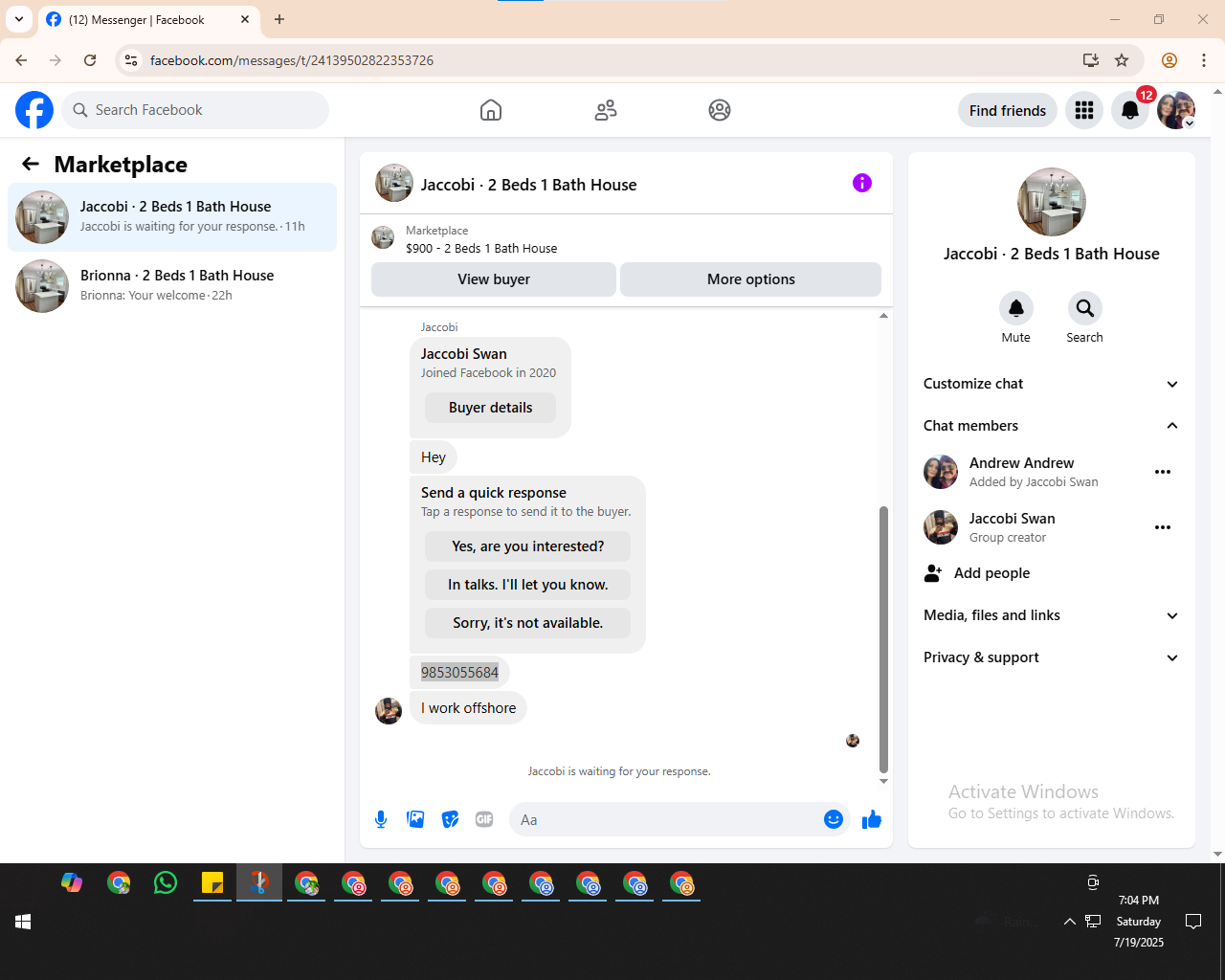Select the Messenger | Facebook tab
This screenshot has height=980, width=1225.
148,19
